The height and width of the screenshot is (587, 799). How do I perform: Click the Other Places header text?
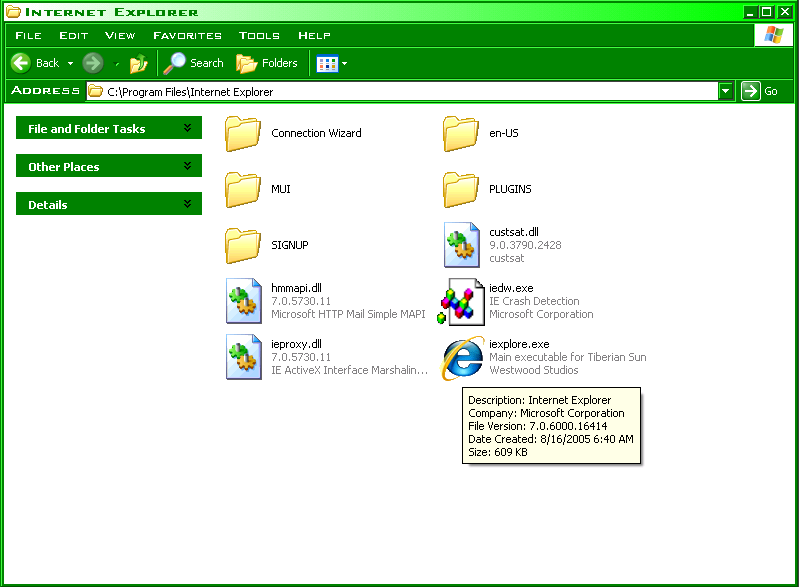pyautogui.click(x=64, y=167)
